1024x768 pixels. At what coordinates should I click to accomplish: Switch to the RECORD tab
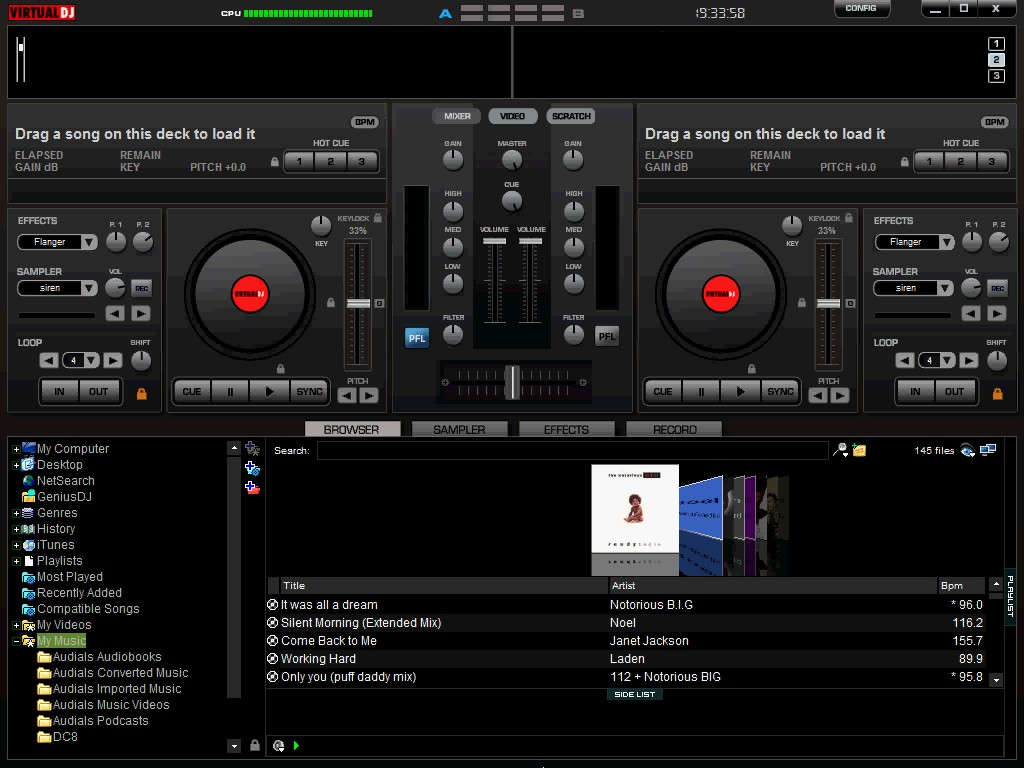pos(674,429)
